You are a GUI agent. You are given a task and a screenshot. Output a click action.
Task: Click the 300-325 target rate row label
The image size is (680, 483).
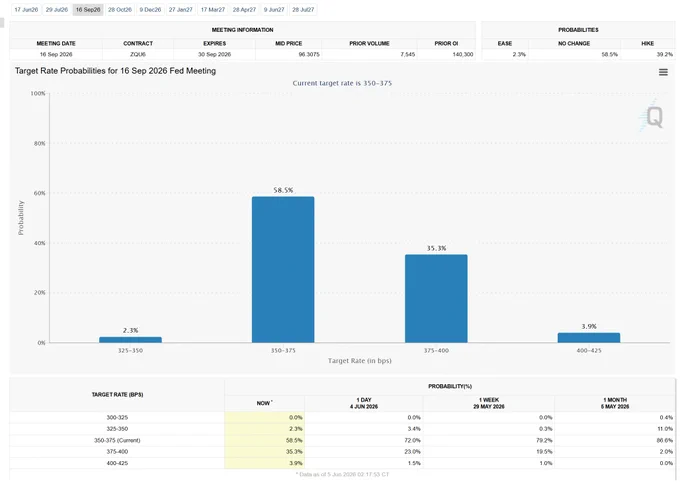tap(117, 418)
